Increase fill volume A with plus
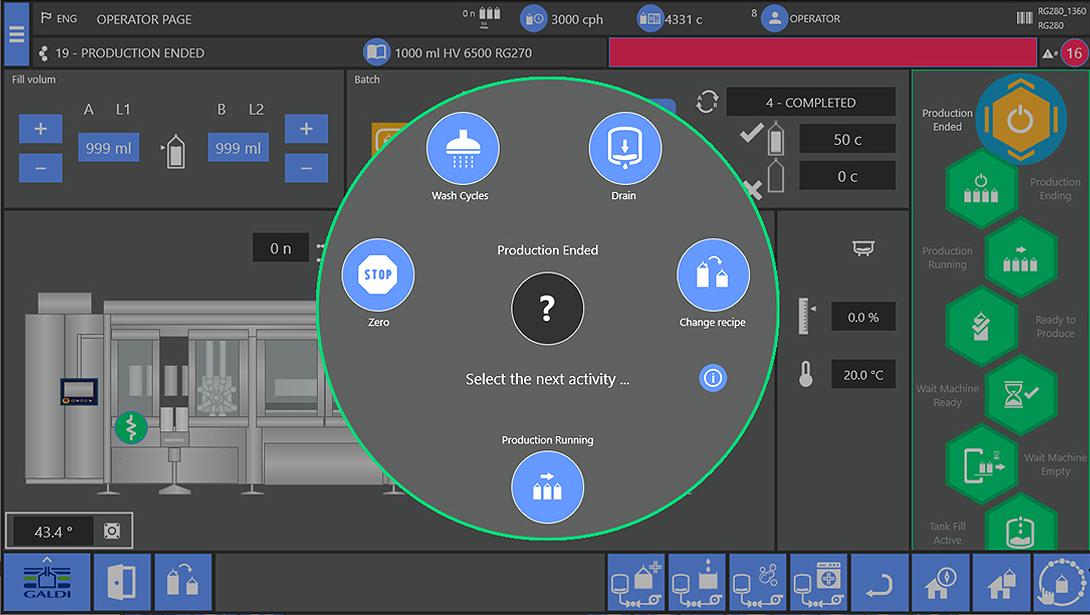 (x=40, y=129)
